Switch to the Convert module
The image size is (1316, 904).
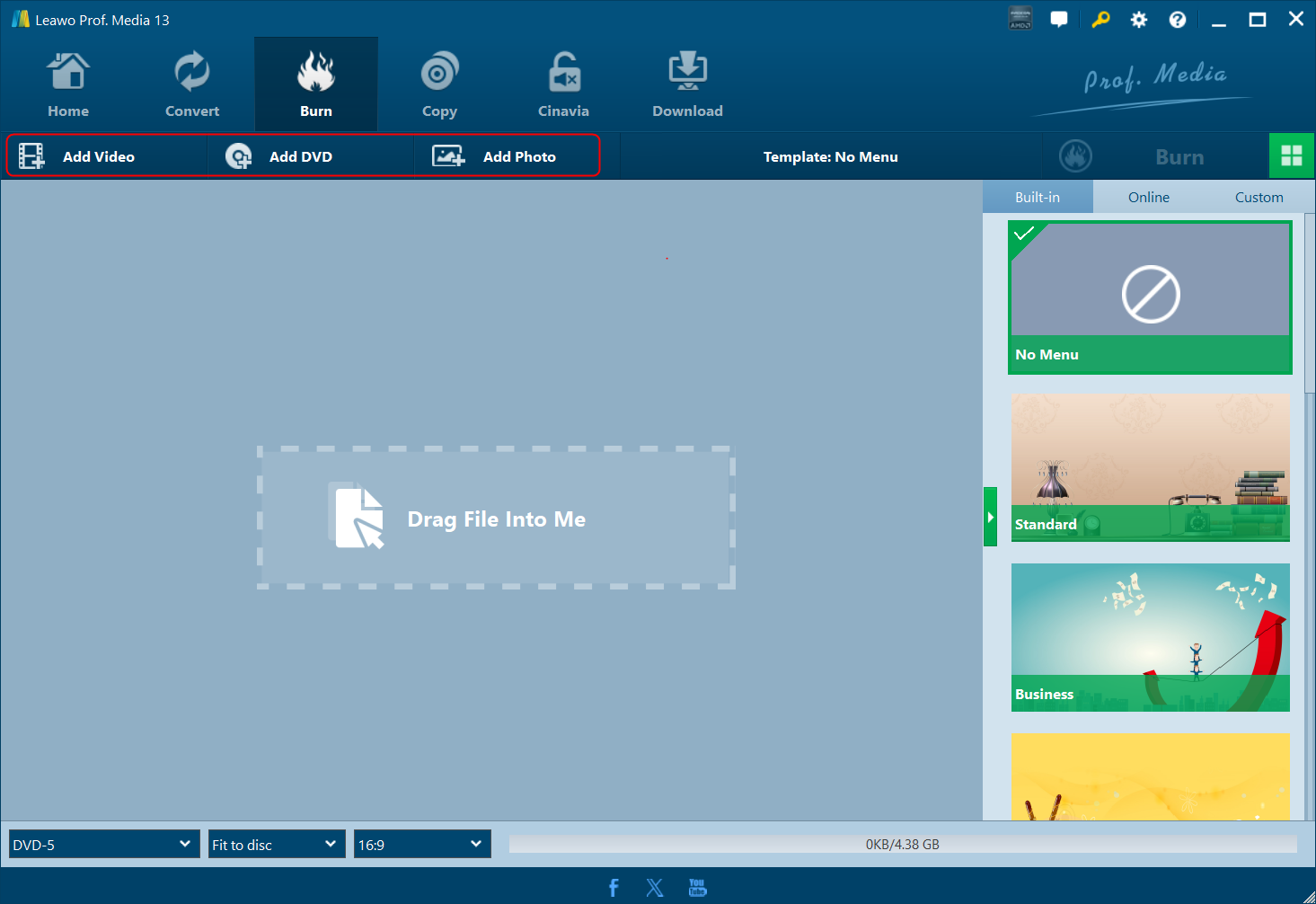pos(191,85)
